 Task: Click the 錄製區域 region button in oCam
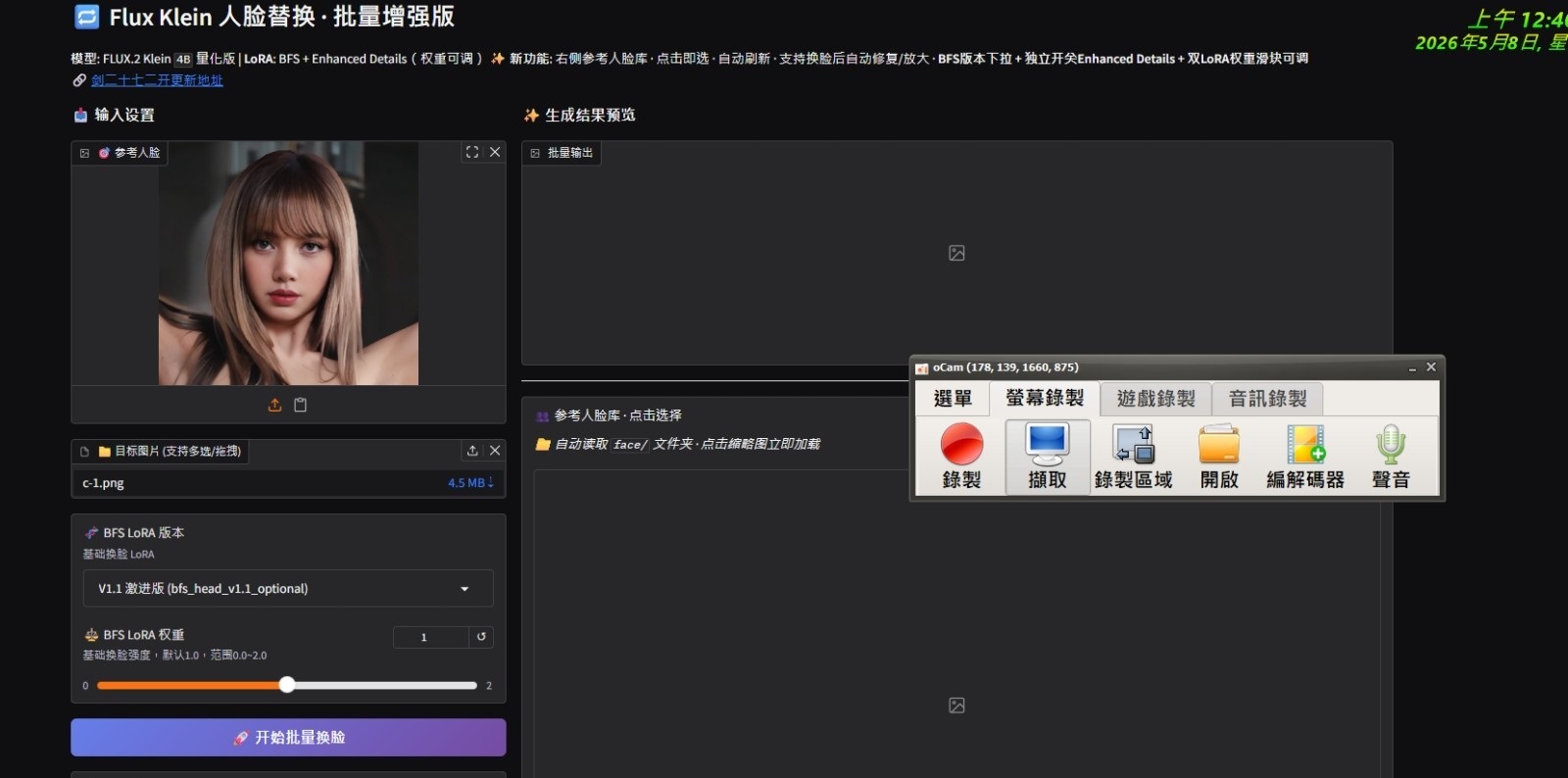tap(1133, 457)
